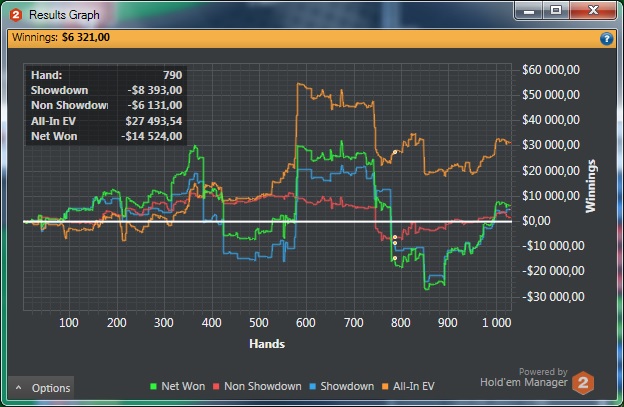
Task: Click the Net Won -$14 524,00 tooltip value
Action: (x=152, y=136)
